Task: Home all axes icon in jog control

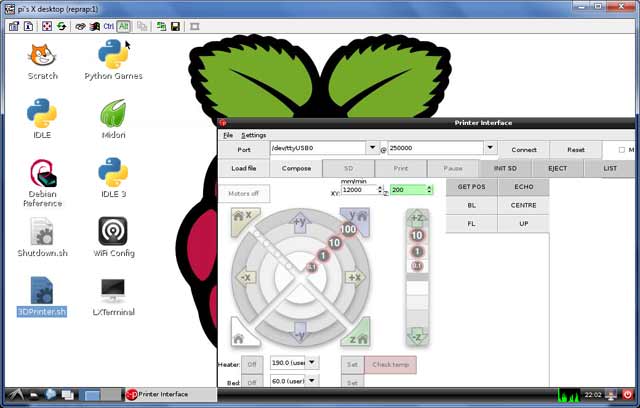Action: [241, 335]
